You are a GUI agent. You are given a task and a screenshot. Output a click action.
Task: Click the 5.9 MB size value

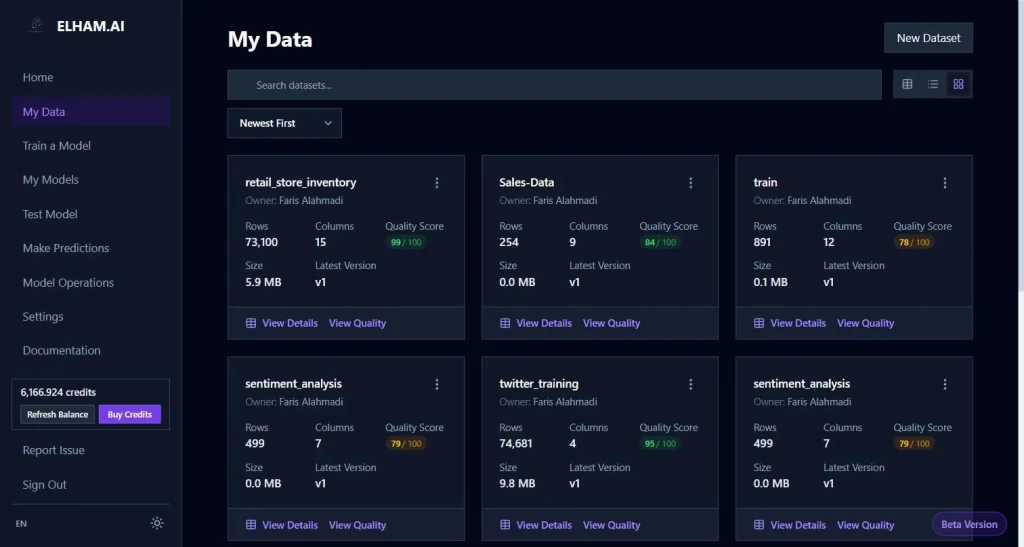click(x=263, y=283)
